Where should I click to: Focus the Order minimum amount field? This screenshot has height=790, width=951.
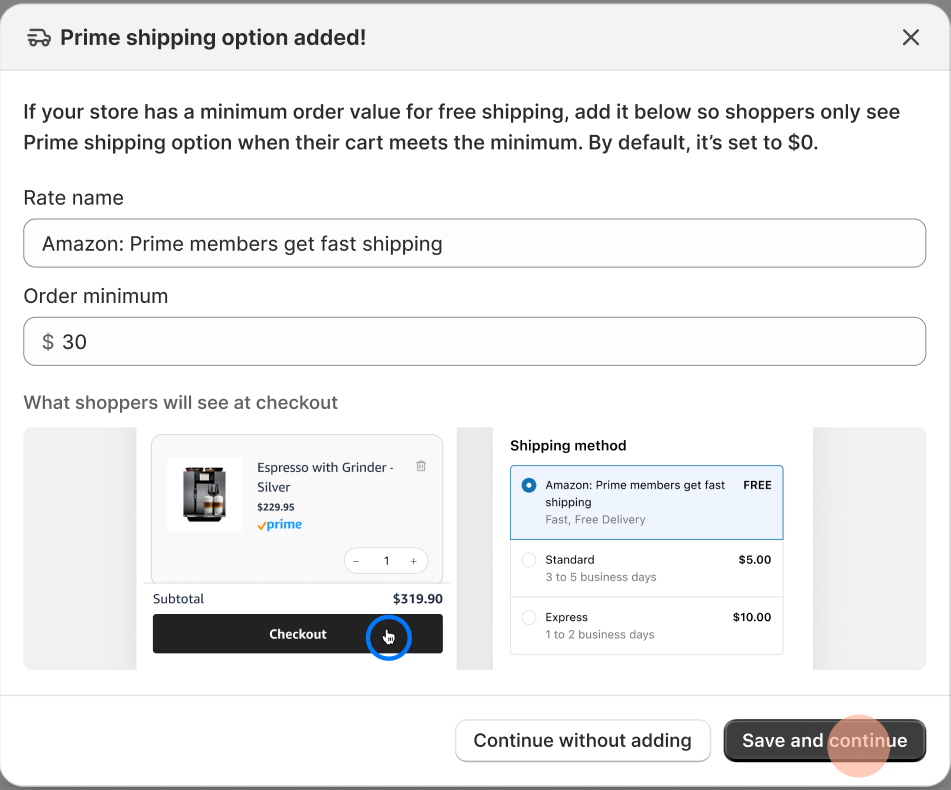(x=474, y=341)
